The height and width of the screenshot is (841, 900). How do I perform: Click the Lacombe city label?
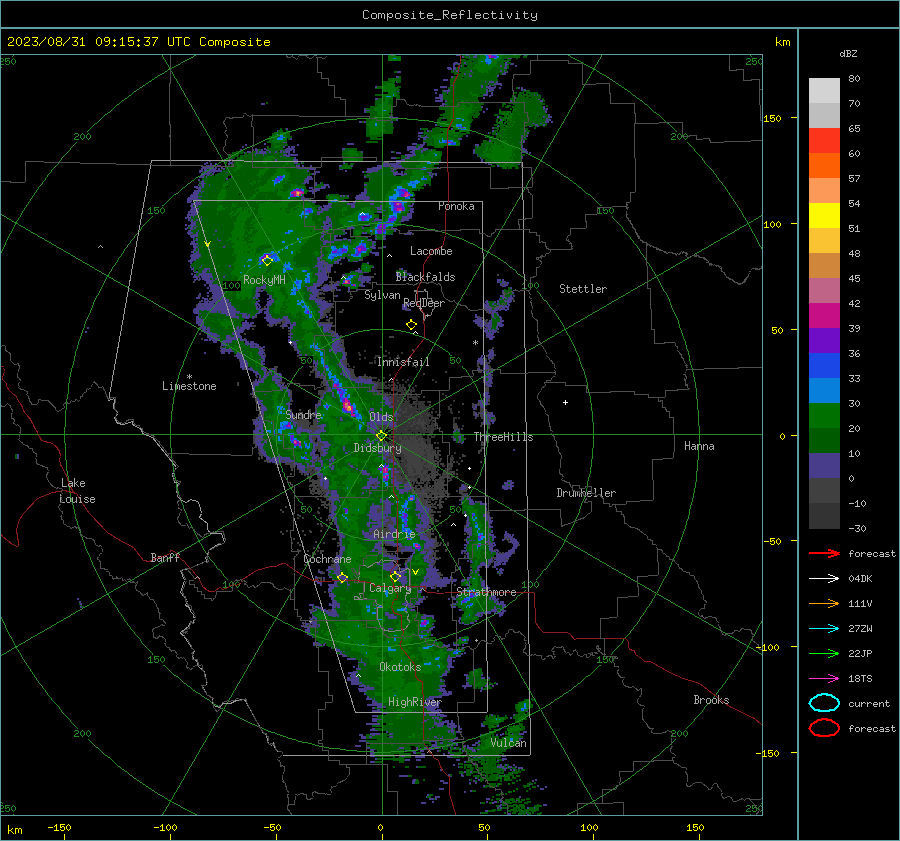tap(431, 251)
